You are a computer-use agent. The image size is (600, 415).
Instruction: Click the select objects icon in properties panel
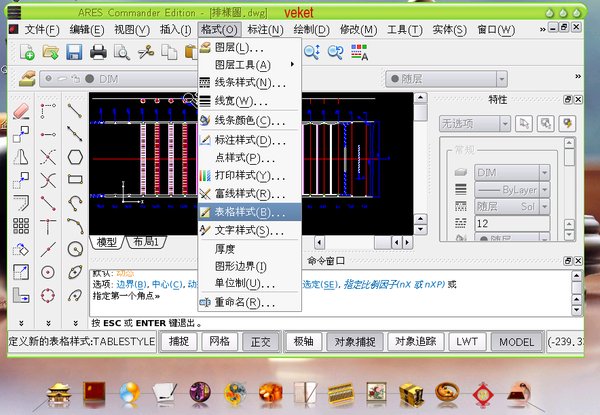[546, 124]
